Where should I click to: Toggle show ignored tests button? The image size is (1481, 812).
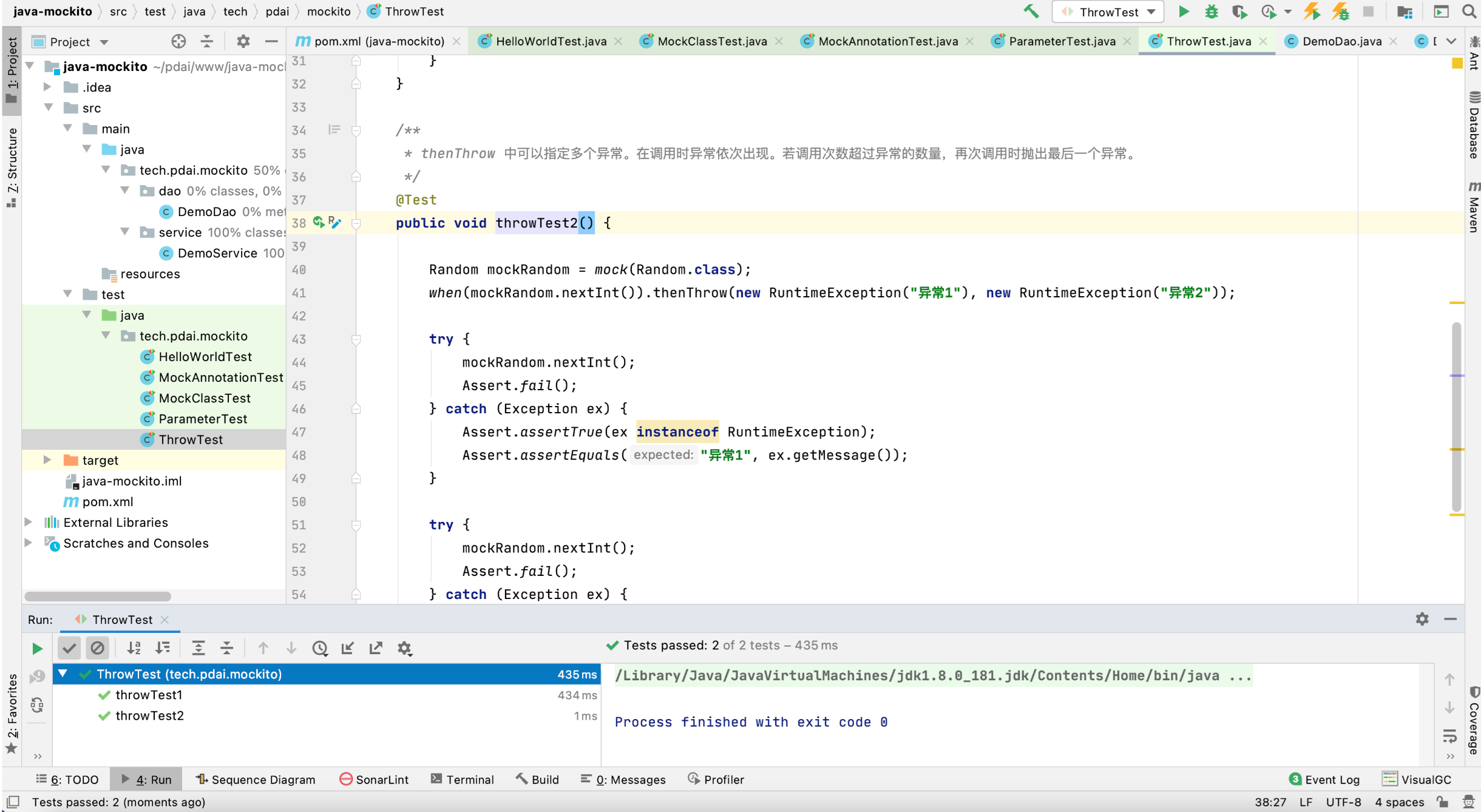[x=97, y=648]
